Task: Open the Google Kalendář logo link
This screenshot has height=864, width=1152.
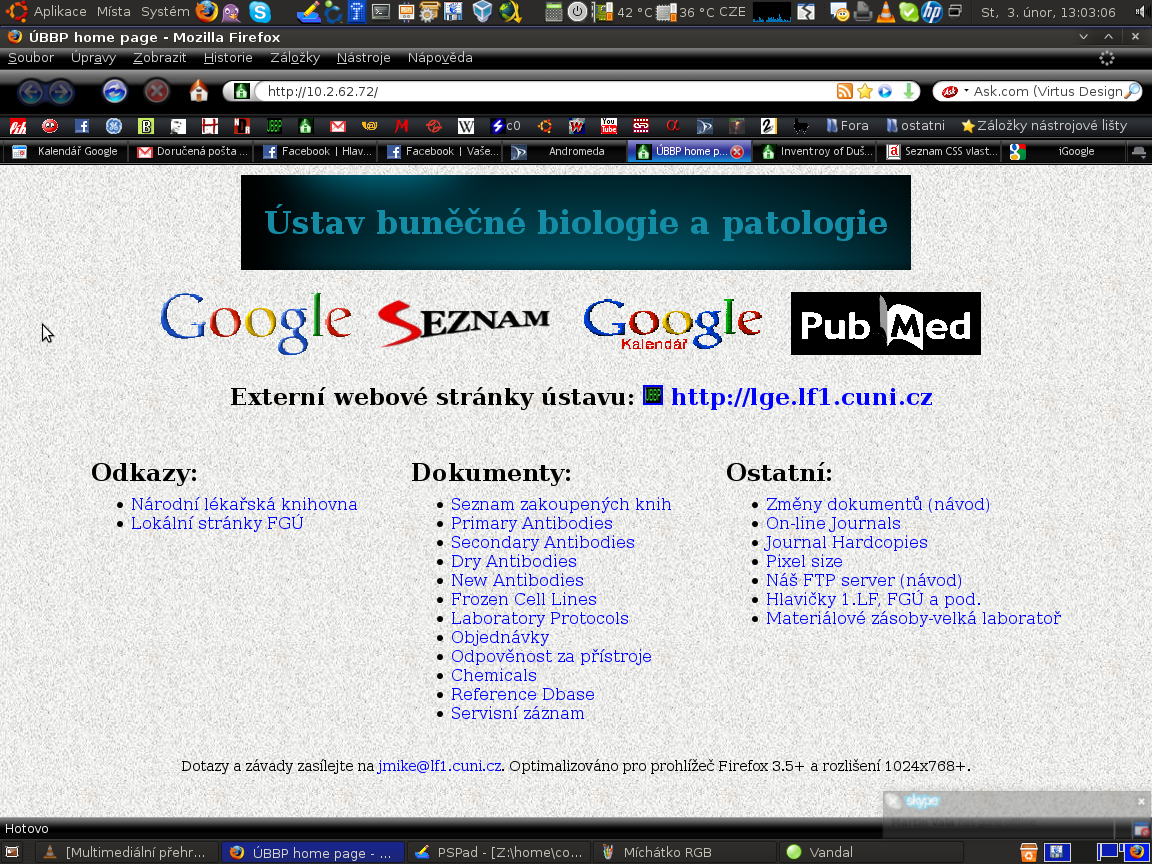Action: click(672, 324)
